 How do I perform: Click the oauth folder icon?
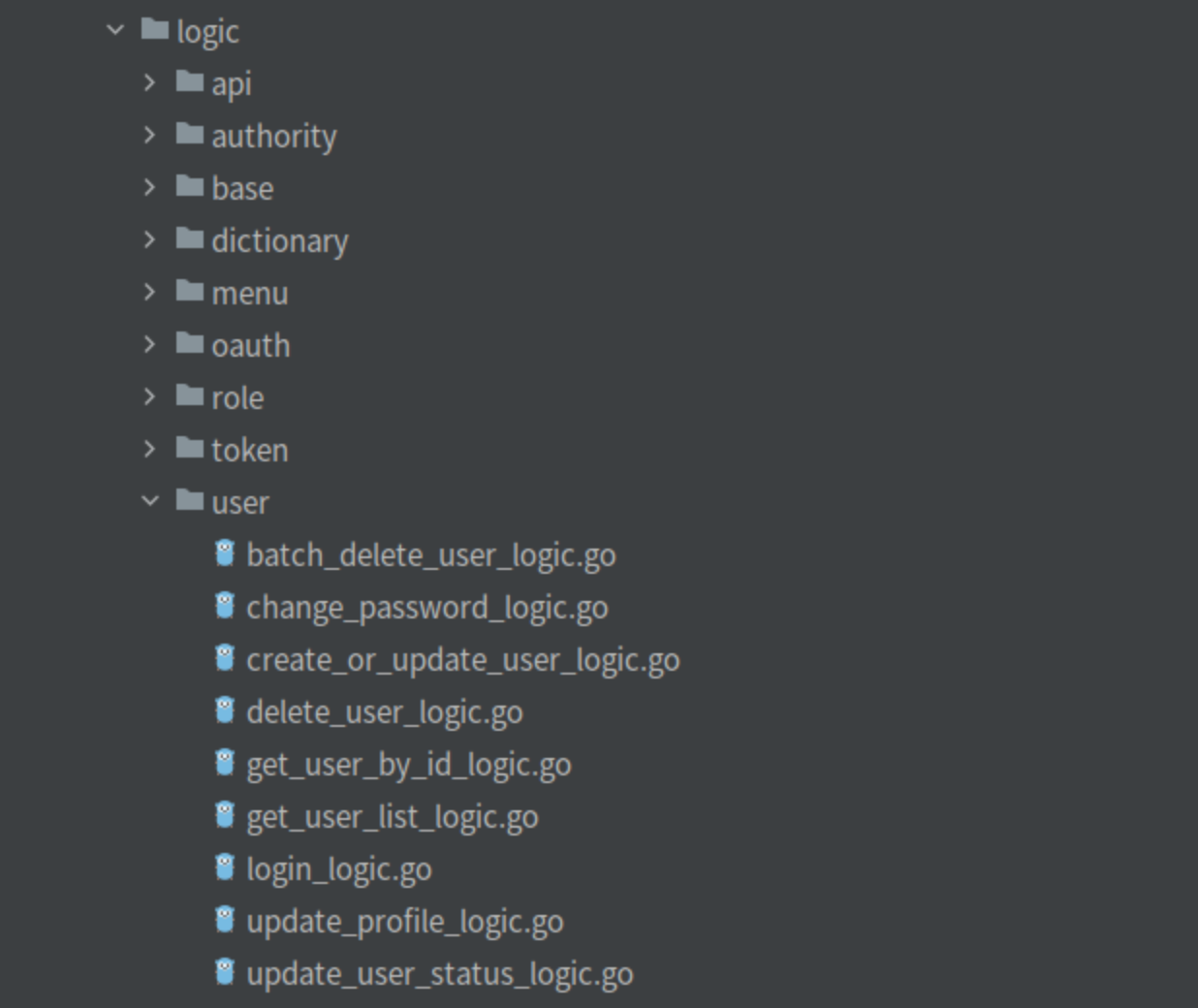tap(190, 343)
